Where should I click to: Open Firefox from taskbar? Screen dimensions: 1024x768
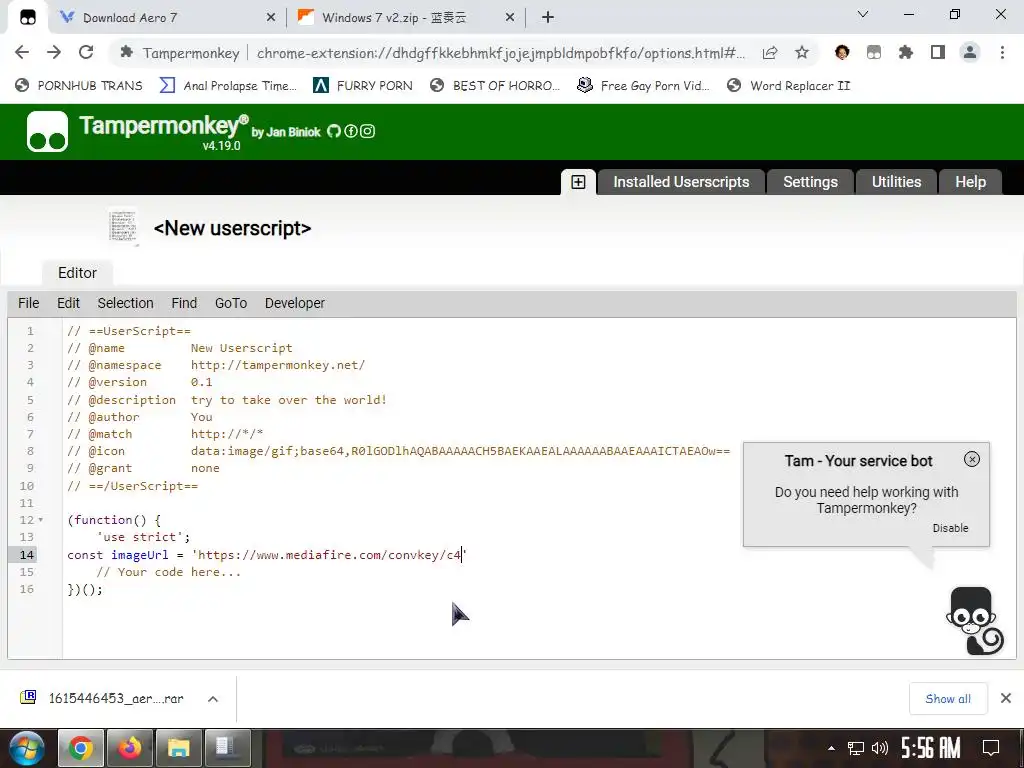130,748
